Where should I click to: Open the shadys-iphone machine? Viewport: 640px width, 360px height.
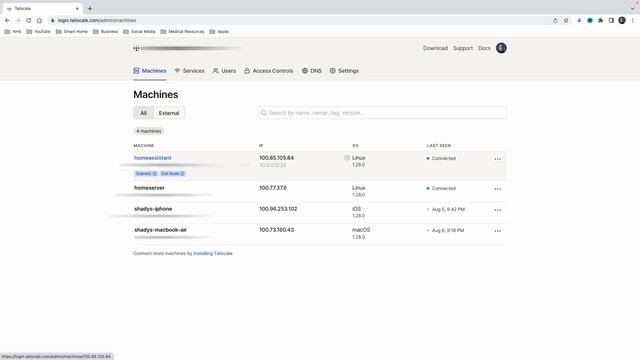pyautogui.click(x=153, y=209)
